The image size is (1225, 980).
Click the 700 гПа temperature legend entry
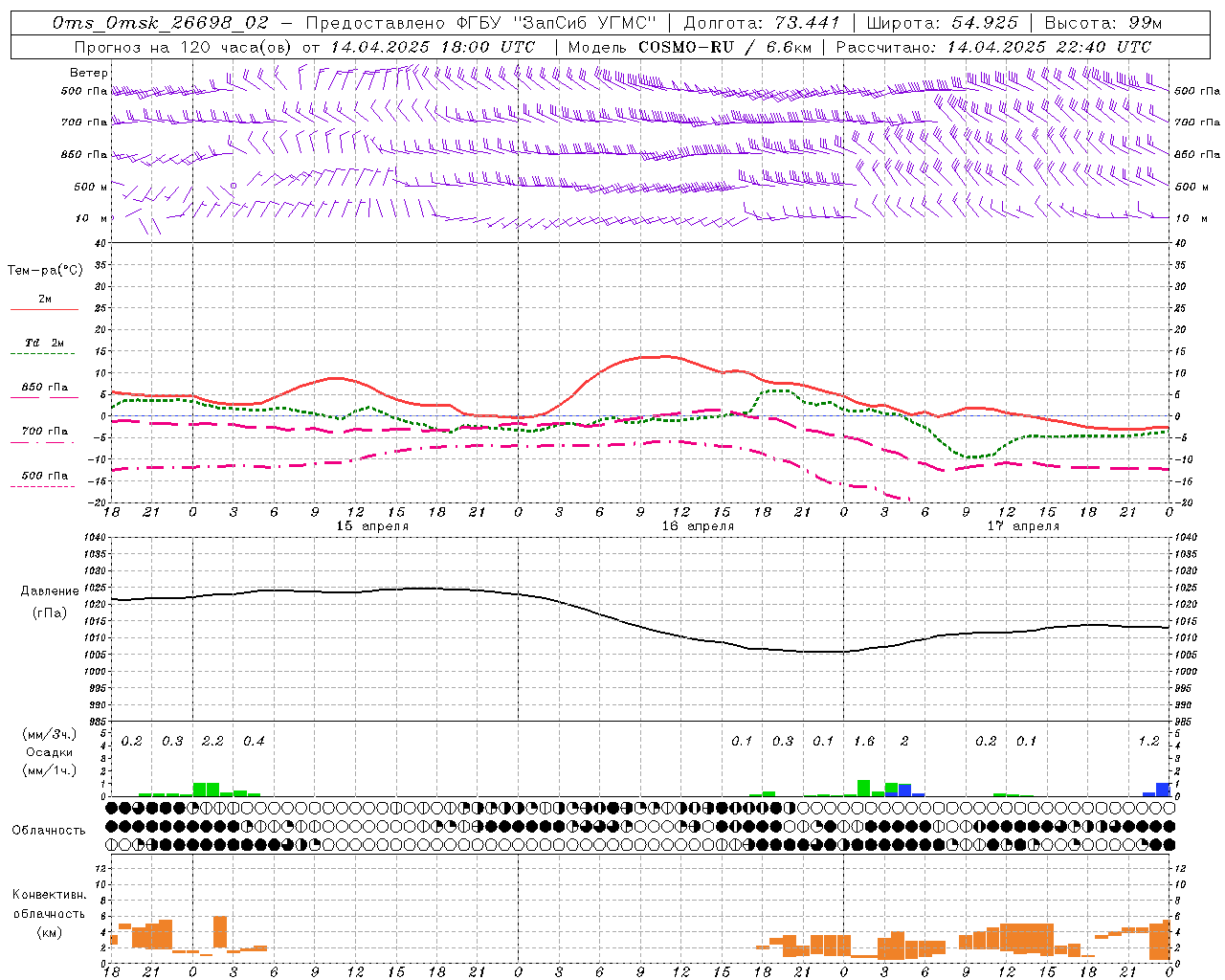point(45,432)
